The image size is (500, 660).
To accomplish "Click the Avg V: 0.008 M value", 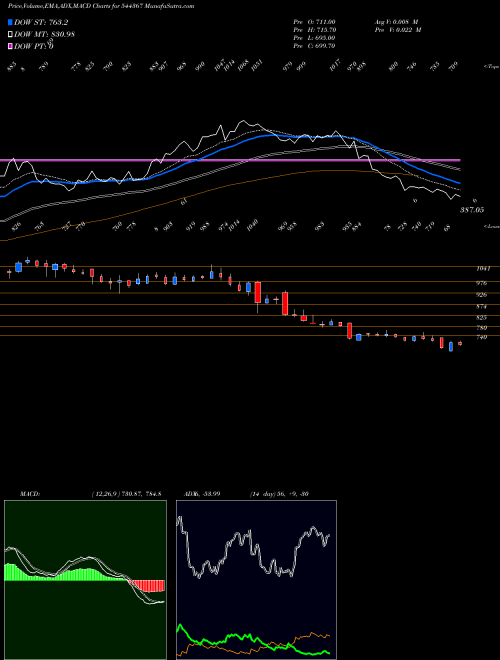I will click(x=396, y=22).
